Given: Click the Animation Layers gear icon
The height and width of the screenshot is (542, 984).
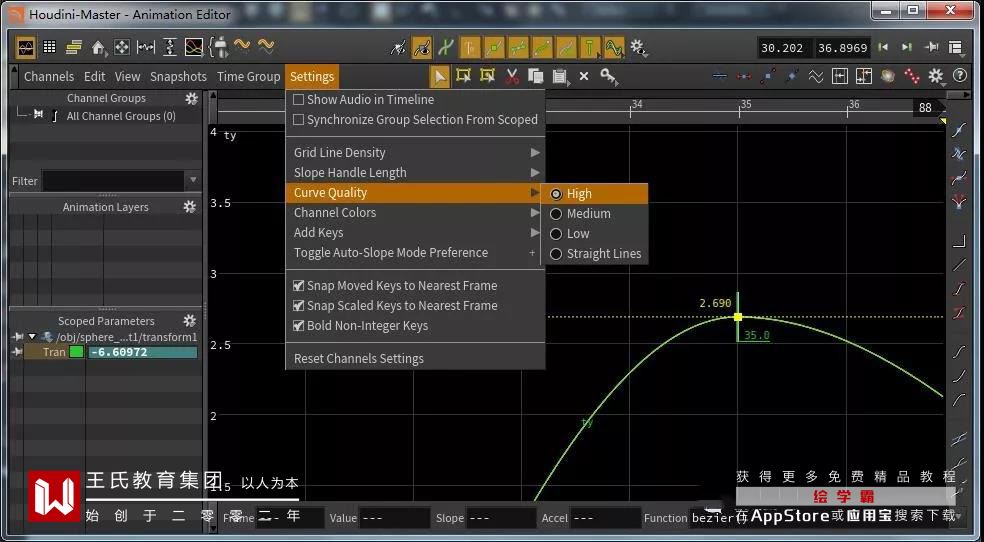Looking at the screenshot, I should click(190, 207).
